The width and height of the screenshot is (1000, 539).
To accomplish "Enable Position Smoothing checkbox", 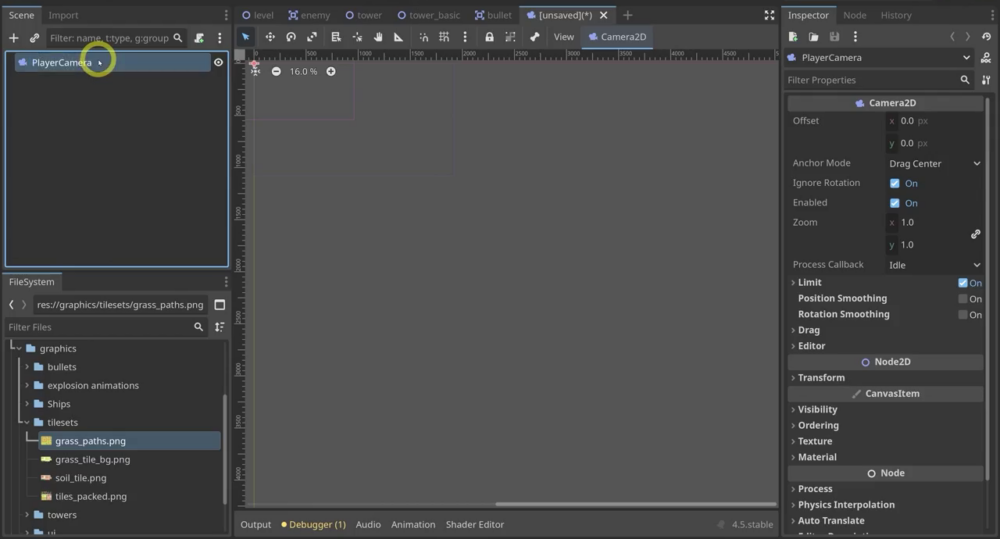I will [x=963, y=299].
